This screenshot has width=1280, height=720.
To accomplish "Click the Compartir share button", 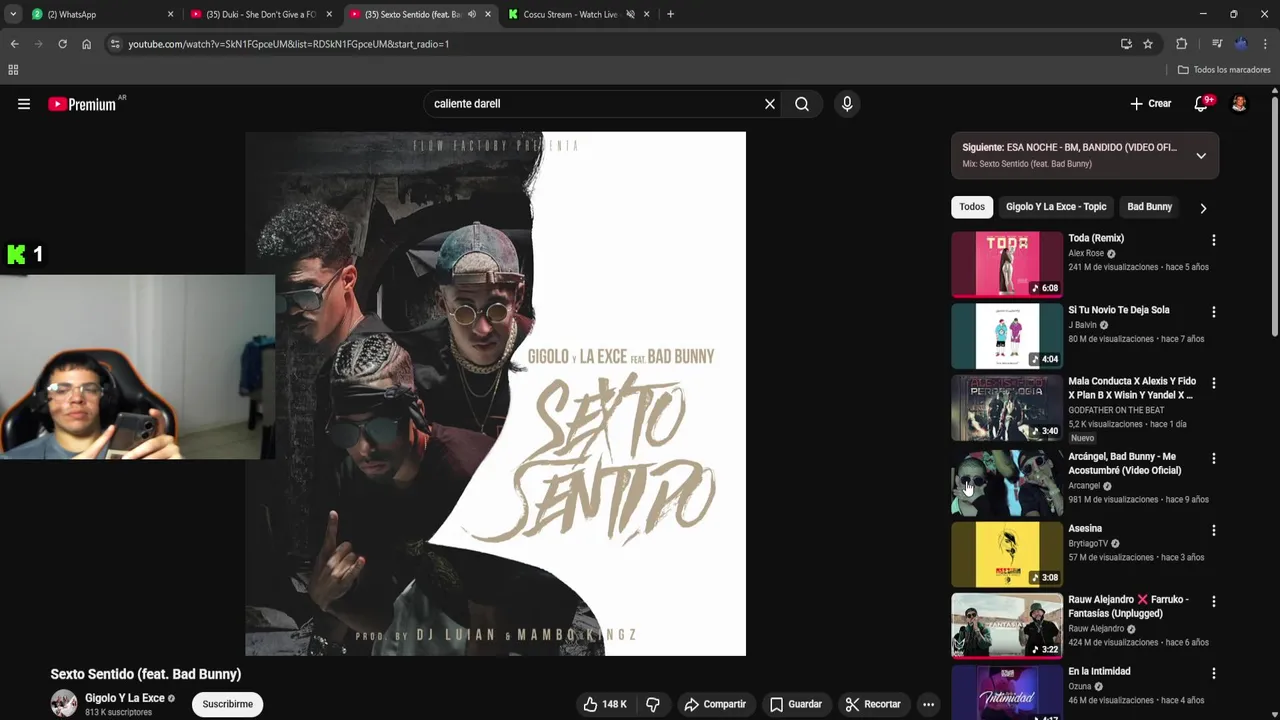I will [x=715, y=704].
